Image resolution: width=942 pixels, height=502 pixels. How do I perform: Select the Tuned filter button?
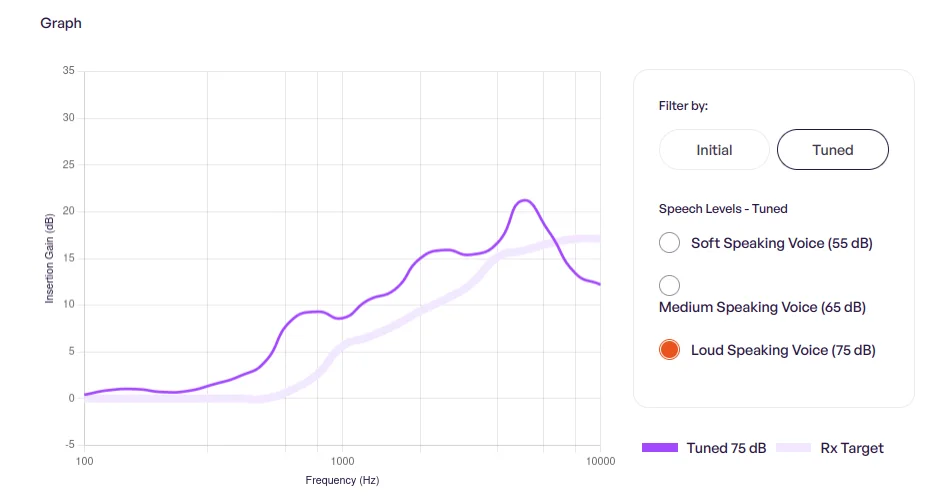click(833, 150)
